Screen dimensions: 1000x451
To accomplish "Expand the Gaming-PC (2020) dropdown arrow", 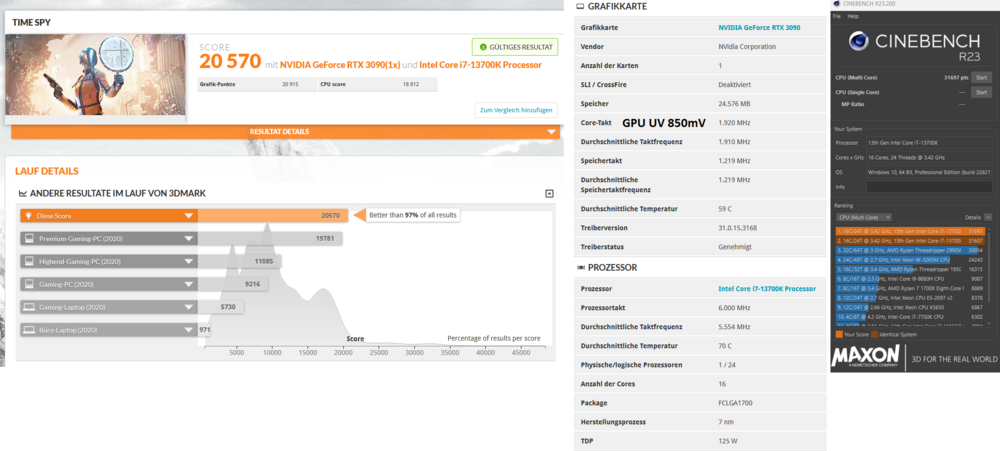I will point(188,284).
